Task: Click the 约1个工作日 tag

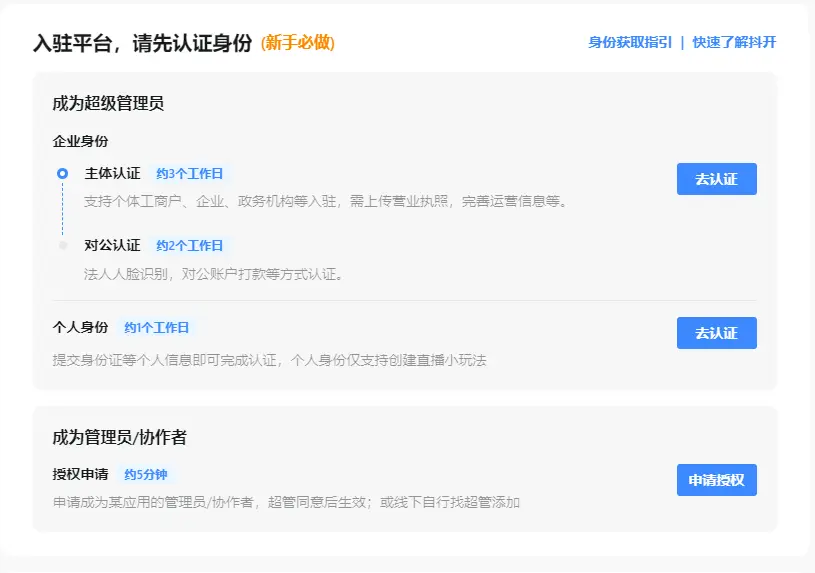Action: click(157, 328)
